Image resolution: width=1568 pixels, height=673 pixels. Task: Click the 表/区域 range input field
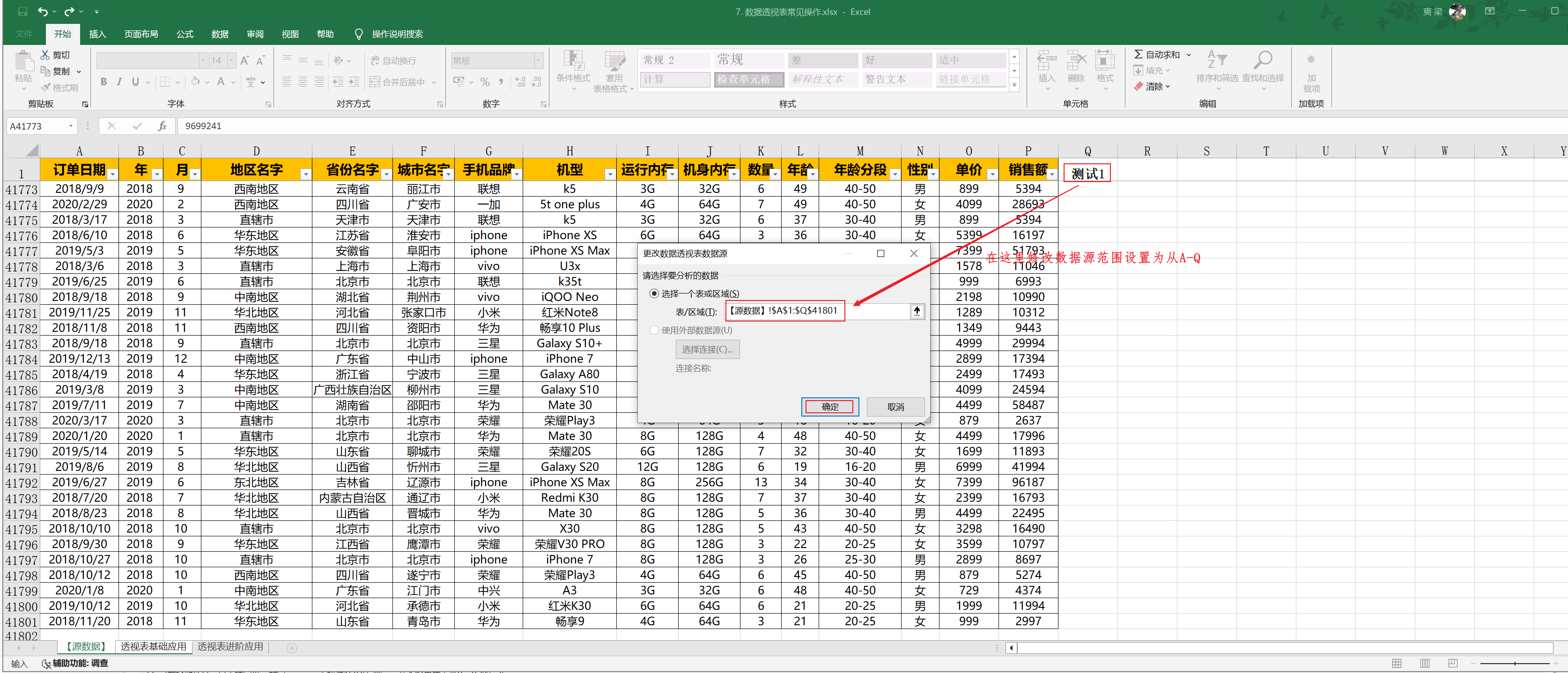click(x=817, y=311)
